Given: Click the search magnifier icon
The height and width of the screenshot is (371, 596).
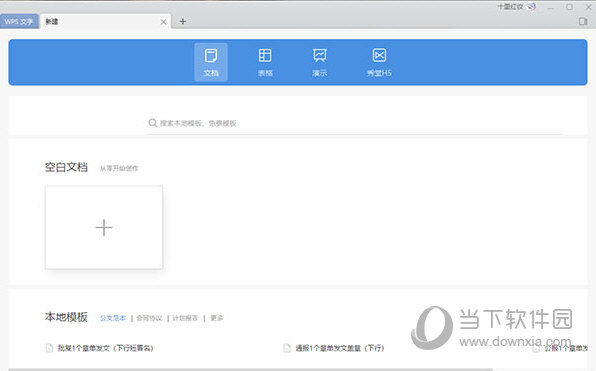Looking at the screenshot, I should [x=152, y=123].
